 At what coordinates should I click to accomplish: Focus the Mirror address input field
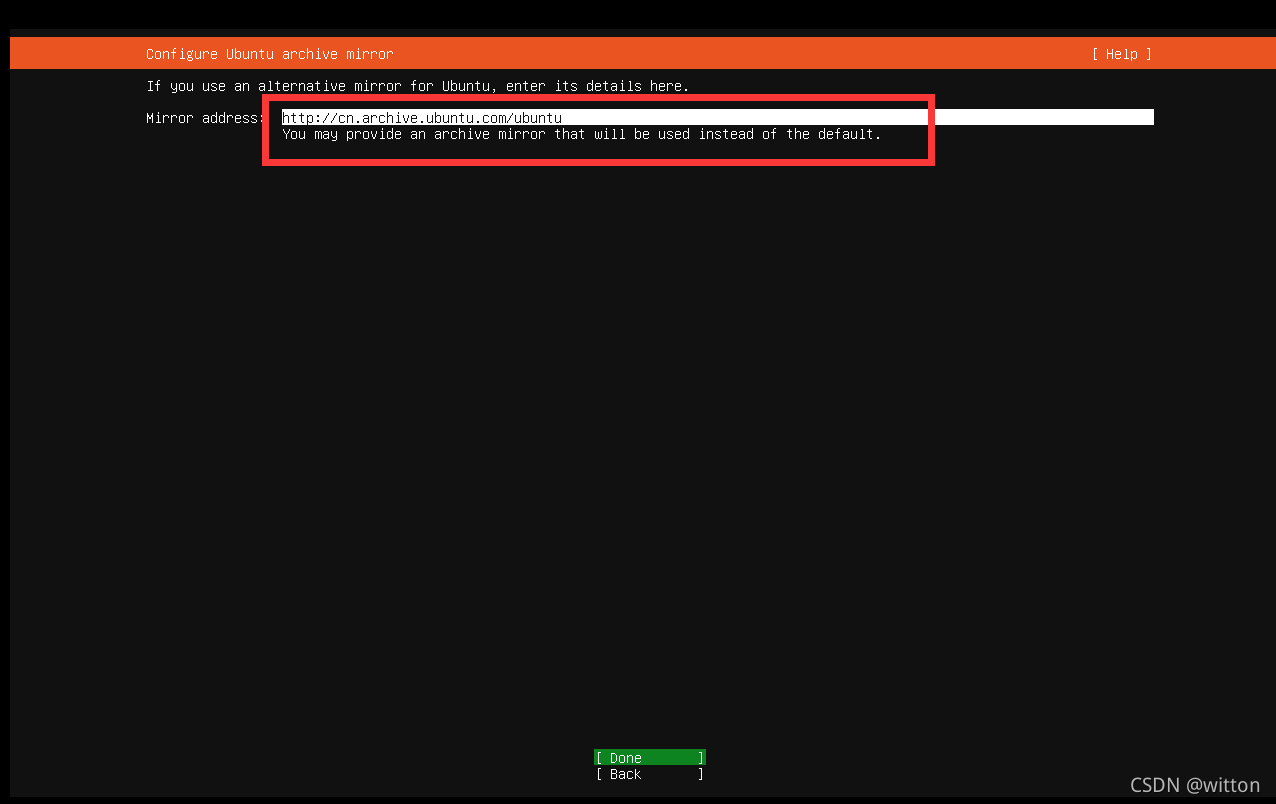pyautogui.click(x=717, y=117)
